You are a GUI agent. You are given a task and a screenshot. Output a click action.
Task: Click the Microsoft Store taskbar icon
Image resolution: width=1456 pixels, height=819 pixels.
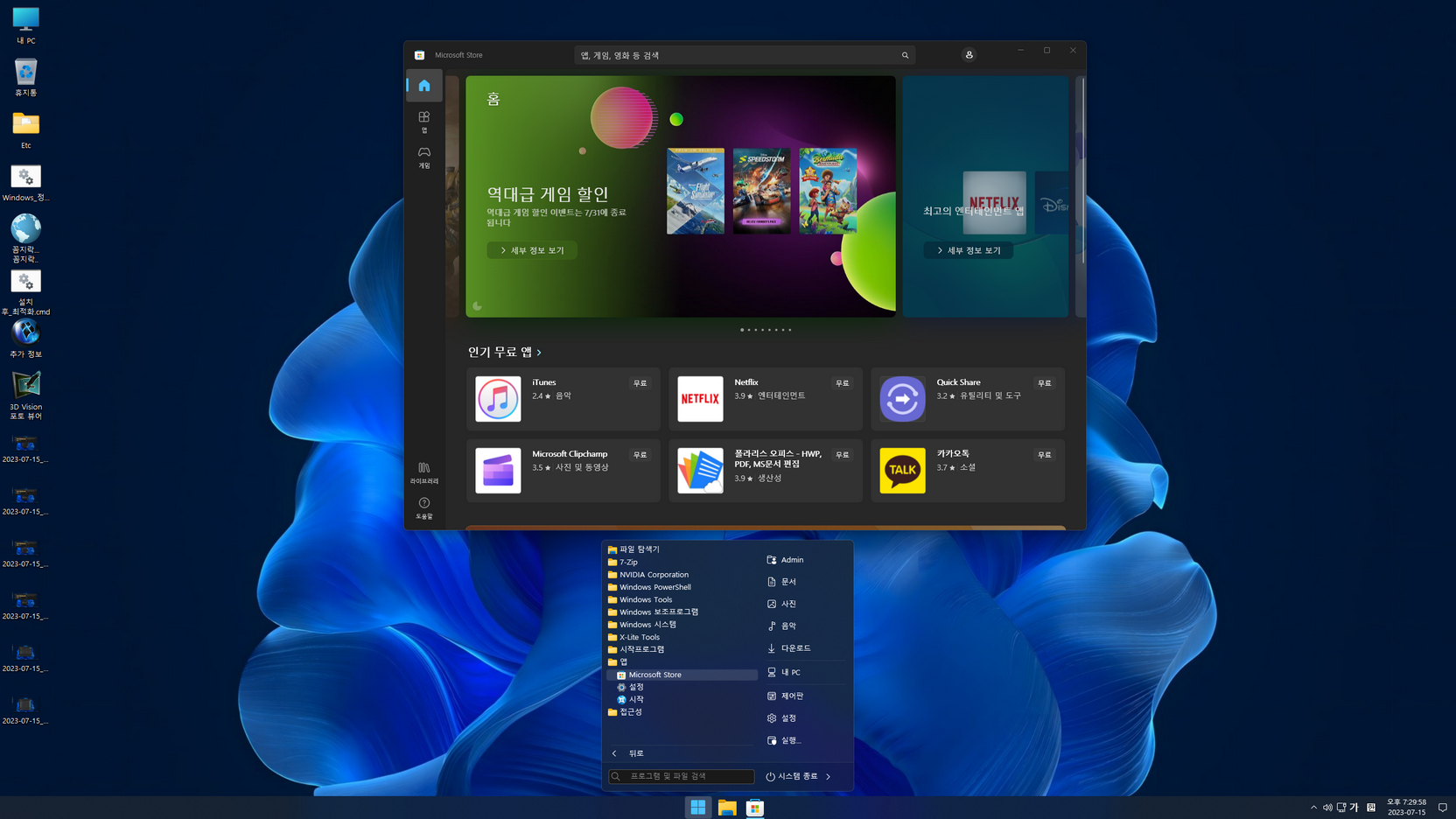click(755, 808)
